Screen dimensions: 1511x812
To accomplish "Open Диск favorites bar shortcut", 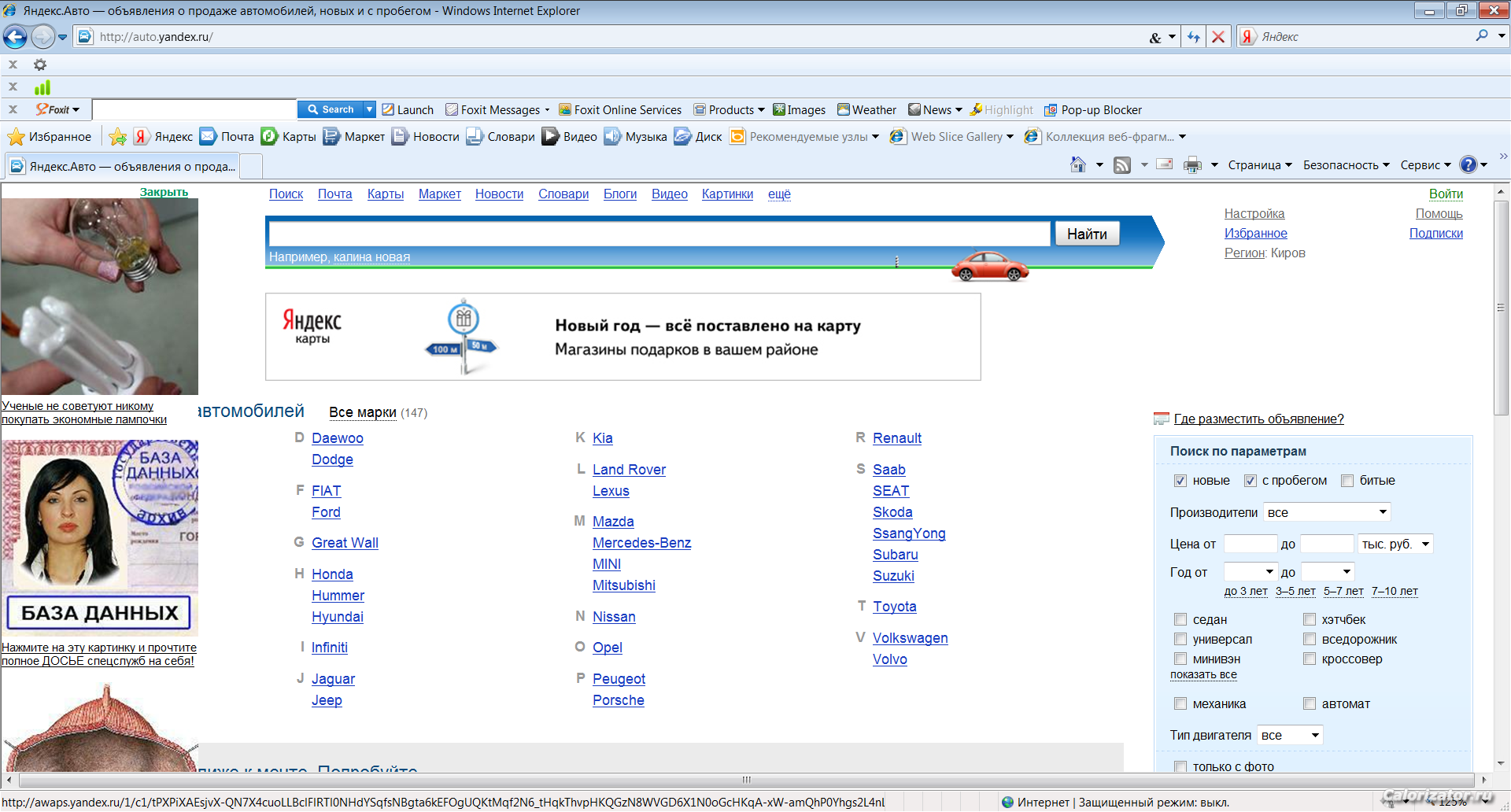I will point(698,137).
